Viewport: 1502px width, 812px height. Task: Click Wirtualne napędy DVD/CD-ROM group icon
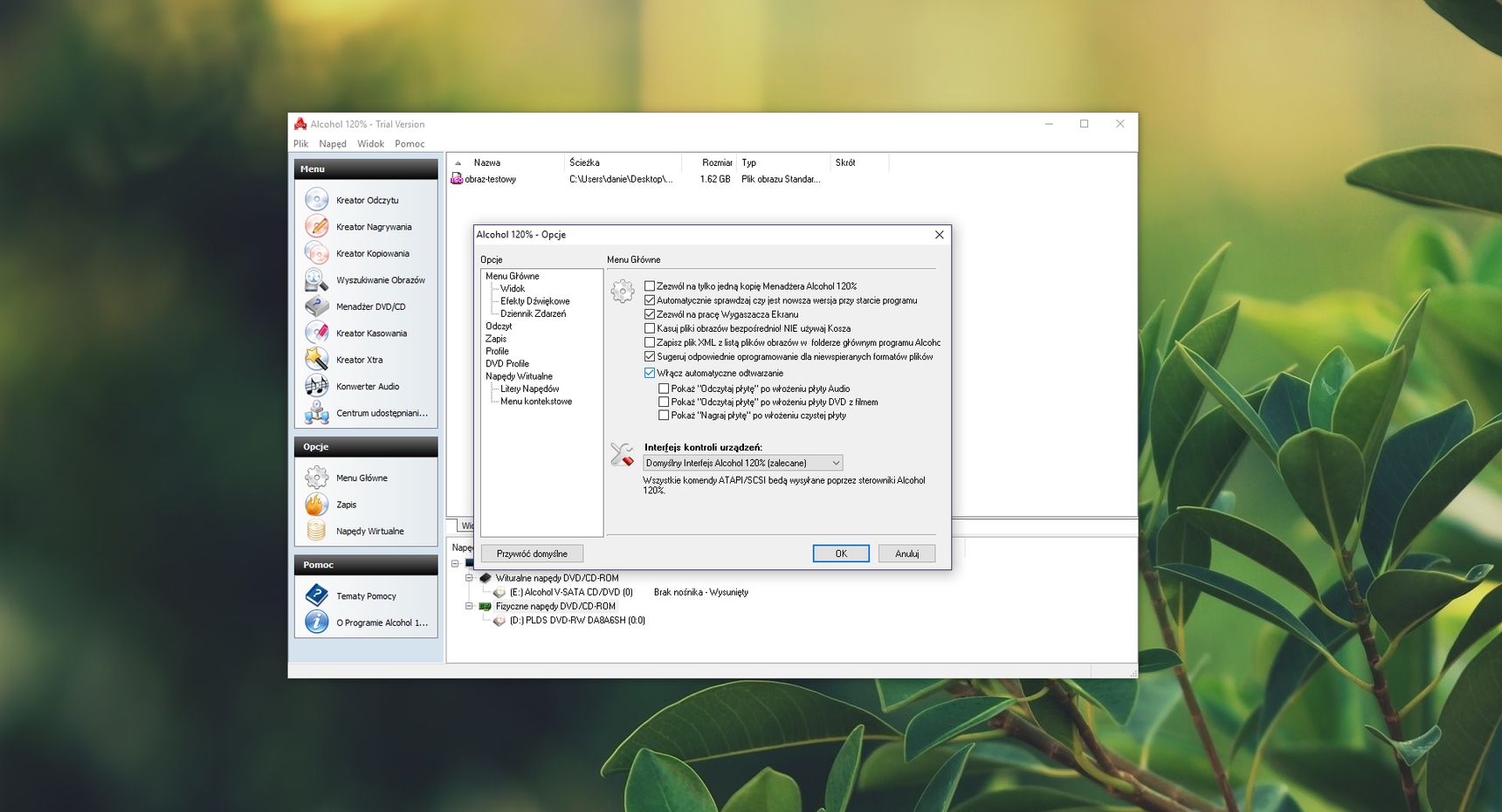pyautogui.click(x=486, y=578)
